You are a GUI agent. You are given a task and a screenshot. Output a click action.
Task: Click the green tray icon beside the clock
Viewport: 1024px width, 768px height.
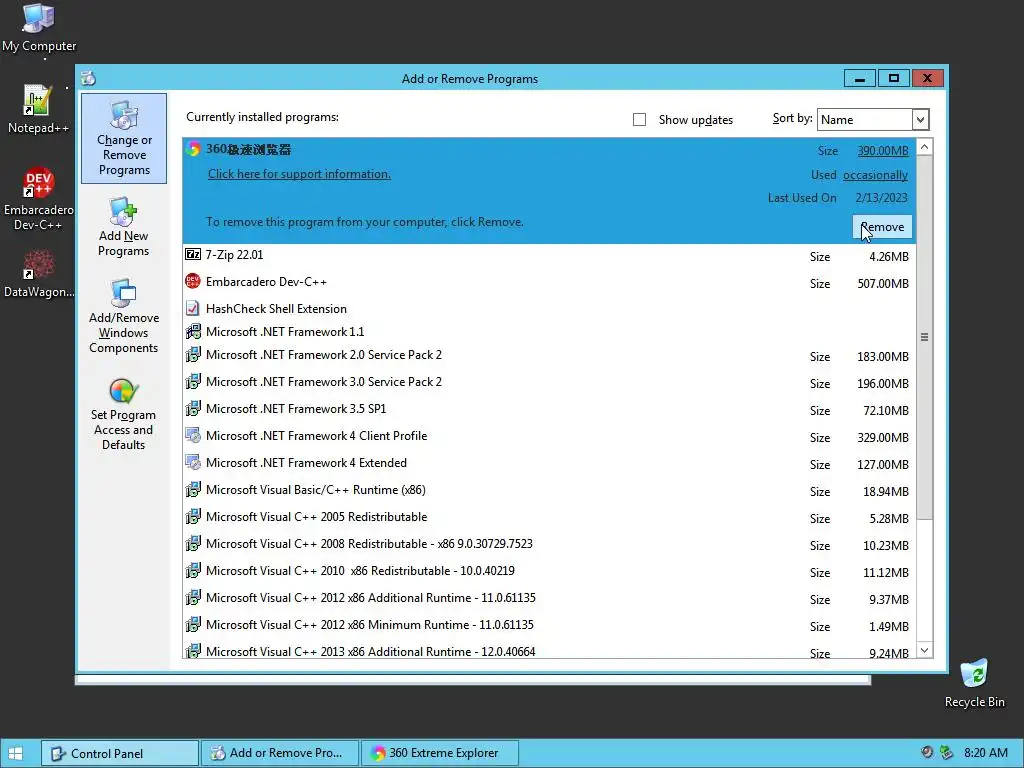pyautogui.click(x=946, y=752)
